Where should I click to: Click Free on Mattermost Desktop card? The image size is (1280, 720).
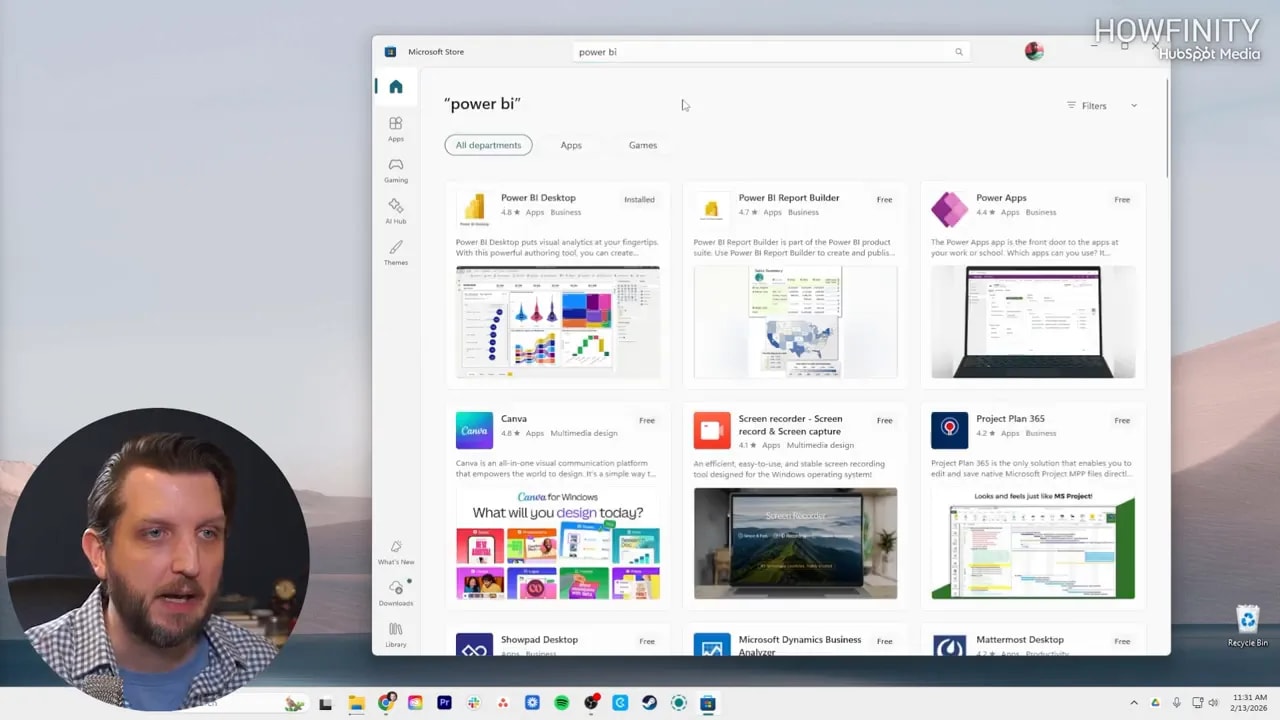[x=1122, y=642]
